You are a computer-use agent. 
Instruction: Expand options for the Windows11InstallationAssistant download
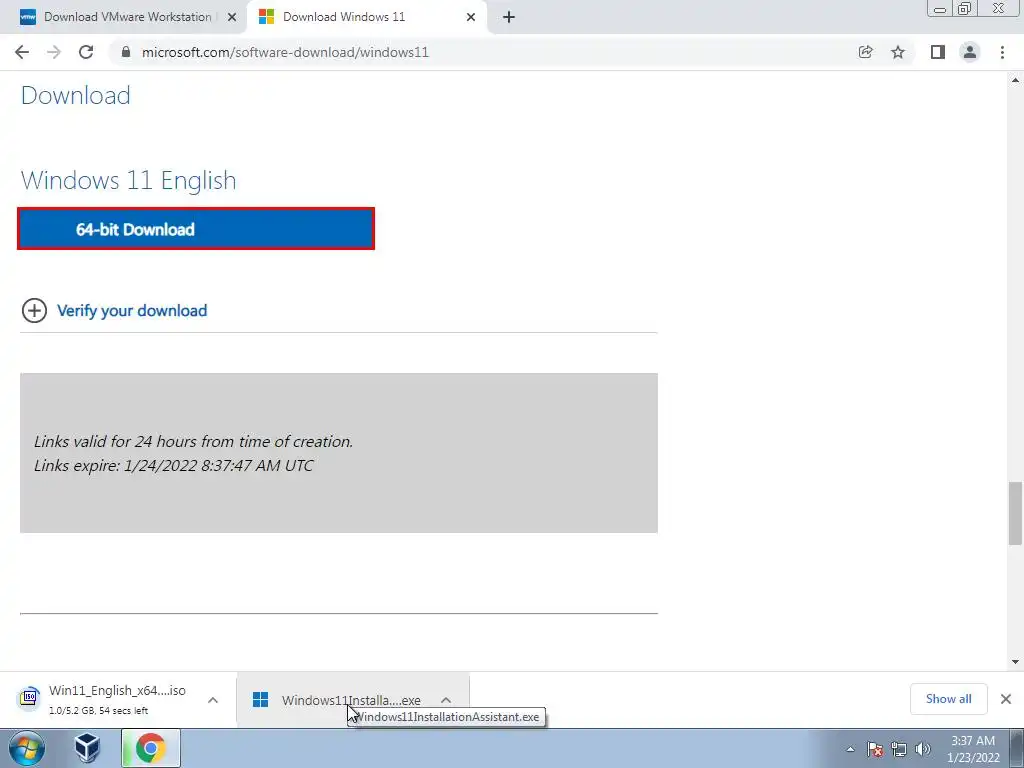[x=446, y=699]
